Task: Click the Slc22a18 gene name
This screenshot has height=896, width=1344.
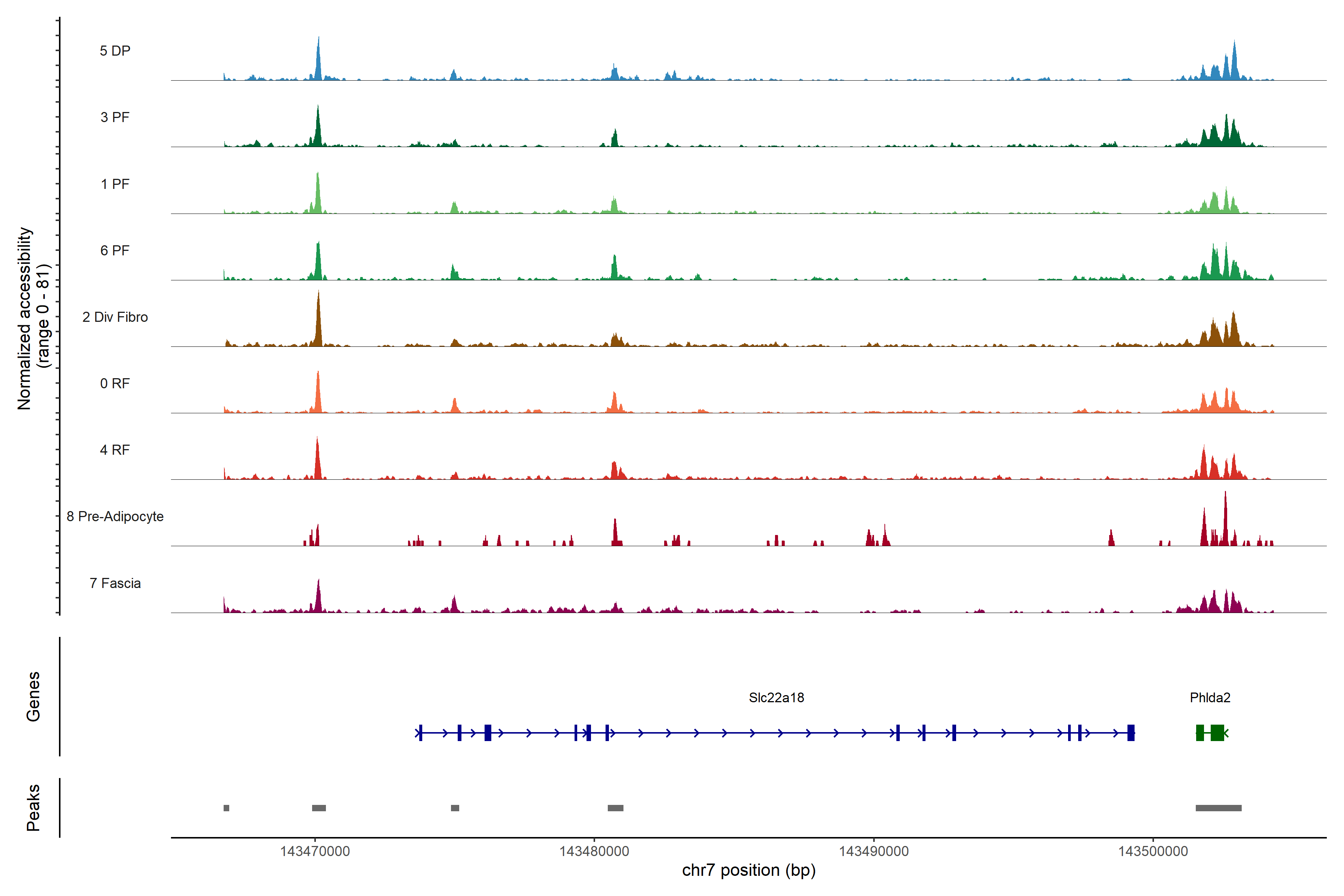Action: (x=776, y=698)
